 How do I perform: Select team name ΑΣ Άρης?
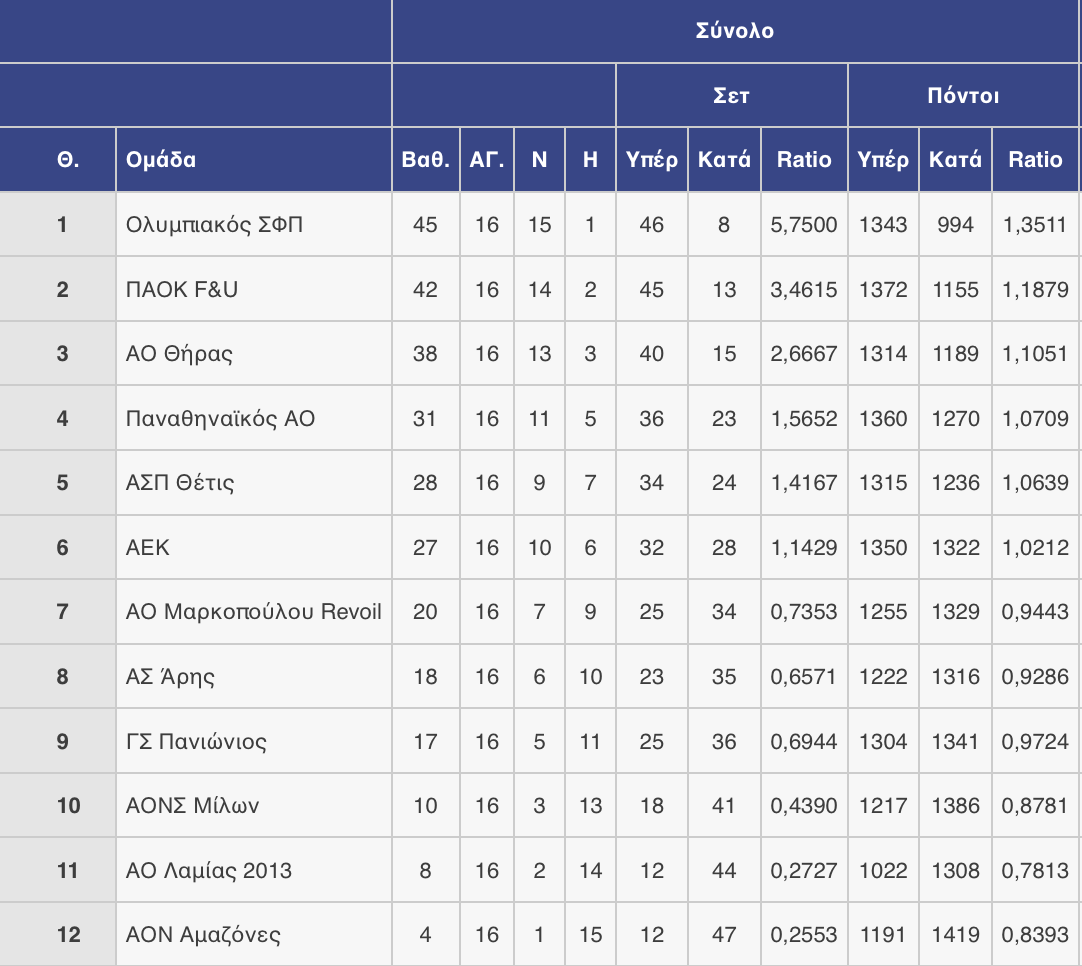tap(170, 676)
